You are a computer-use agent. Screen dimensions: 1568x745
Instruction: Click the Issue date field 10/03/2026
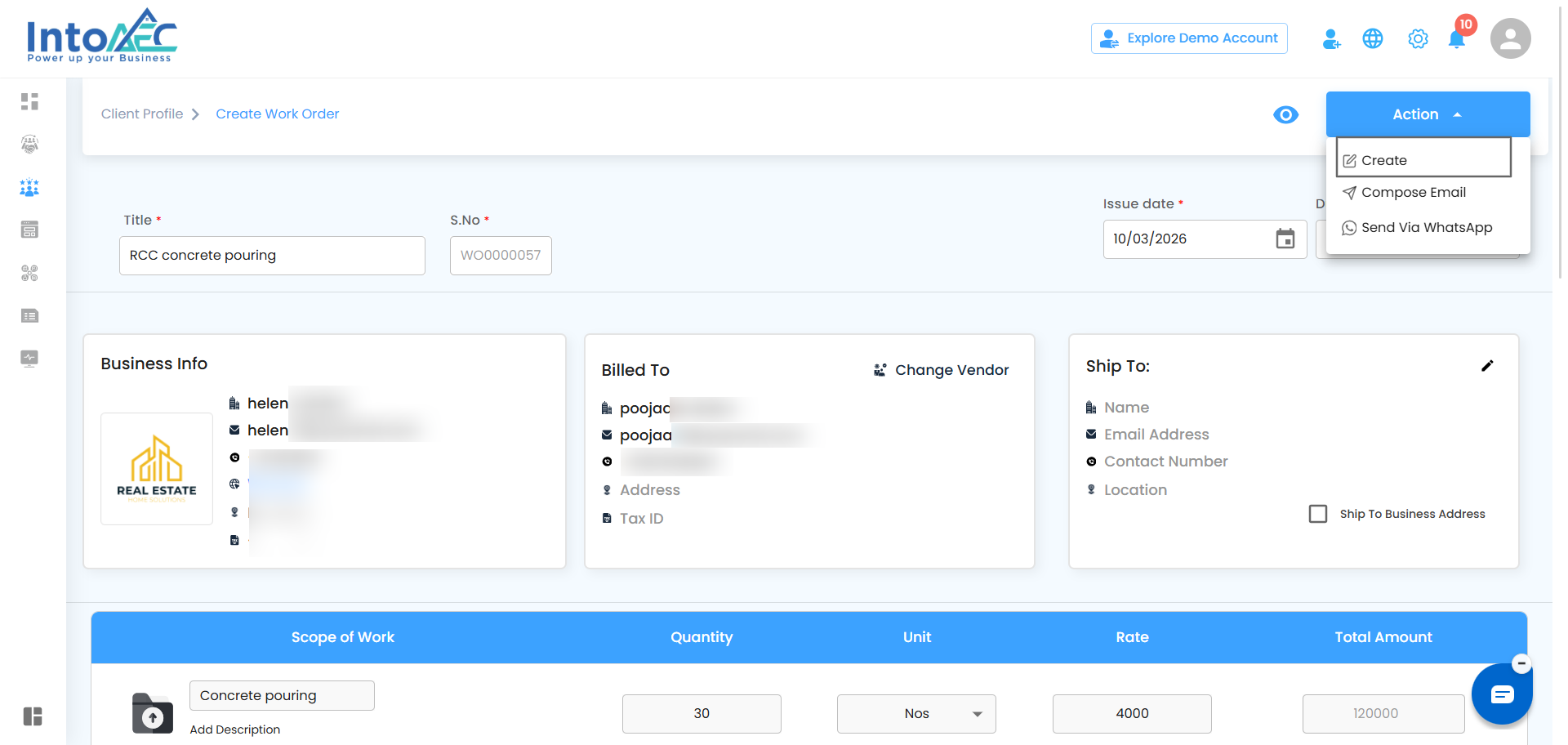point(1205,239)
